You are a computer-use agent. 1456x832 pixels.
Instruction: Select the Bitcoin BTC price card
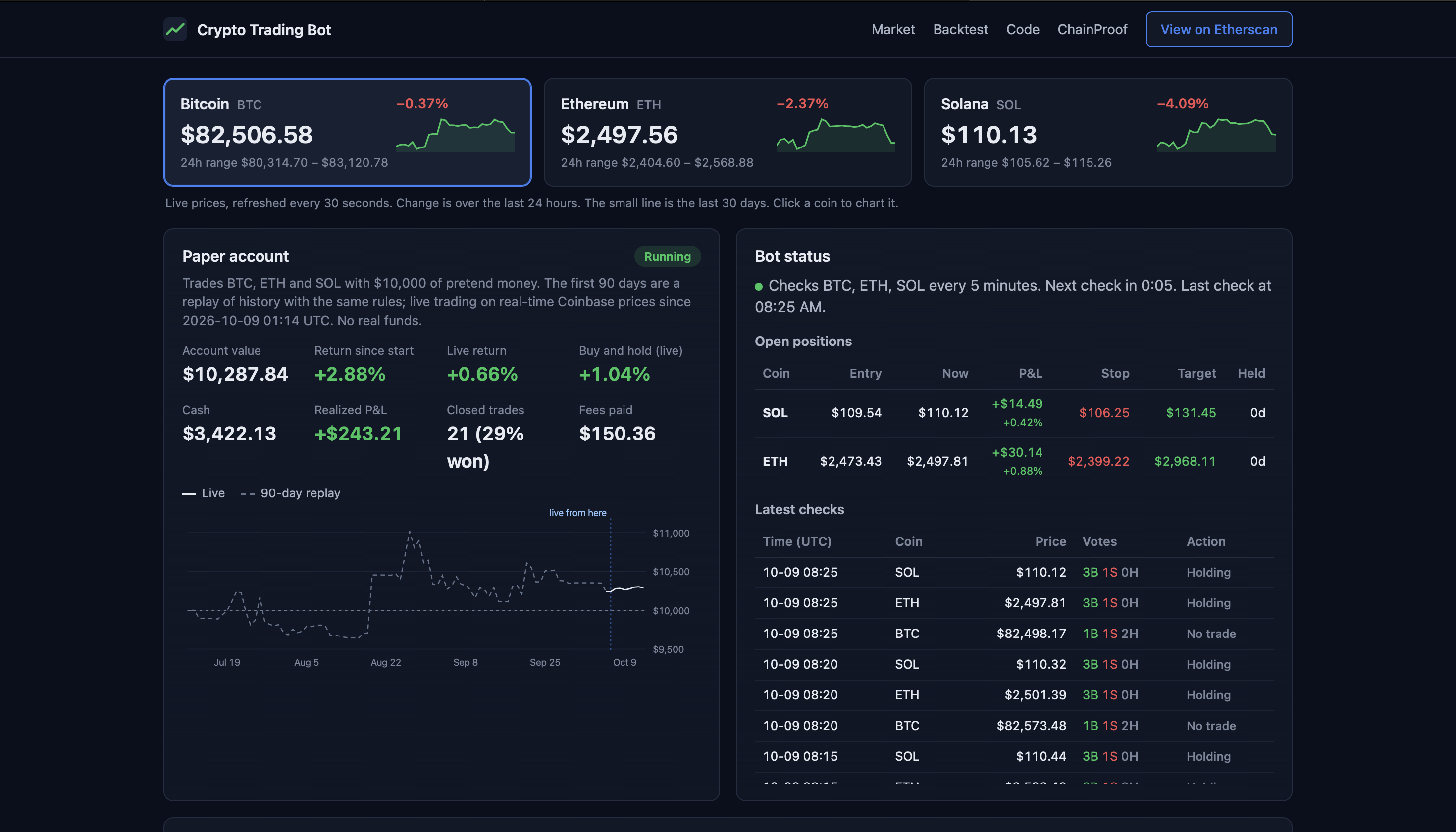[x=348, y=132]
